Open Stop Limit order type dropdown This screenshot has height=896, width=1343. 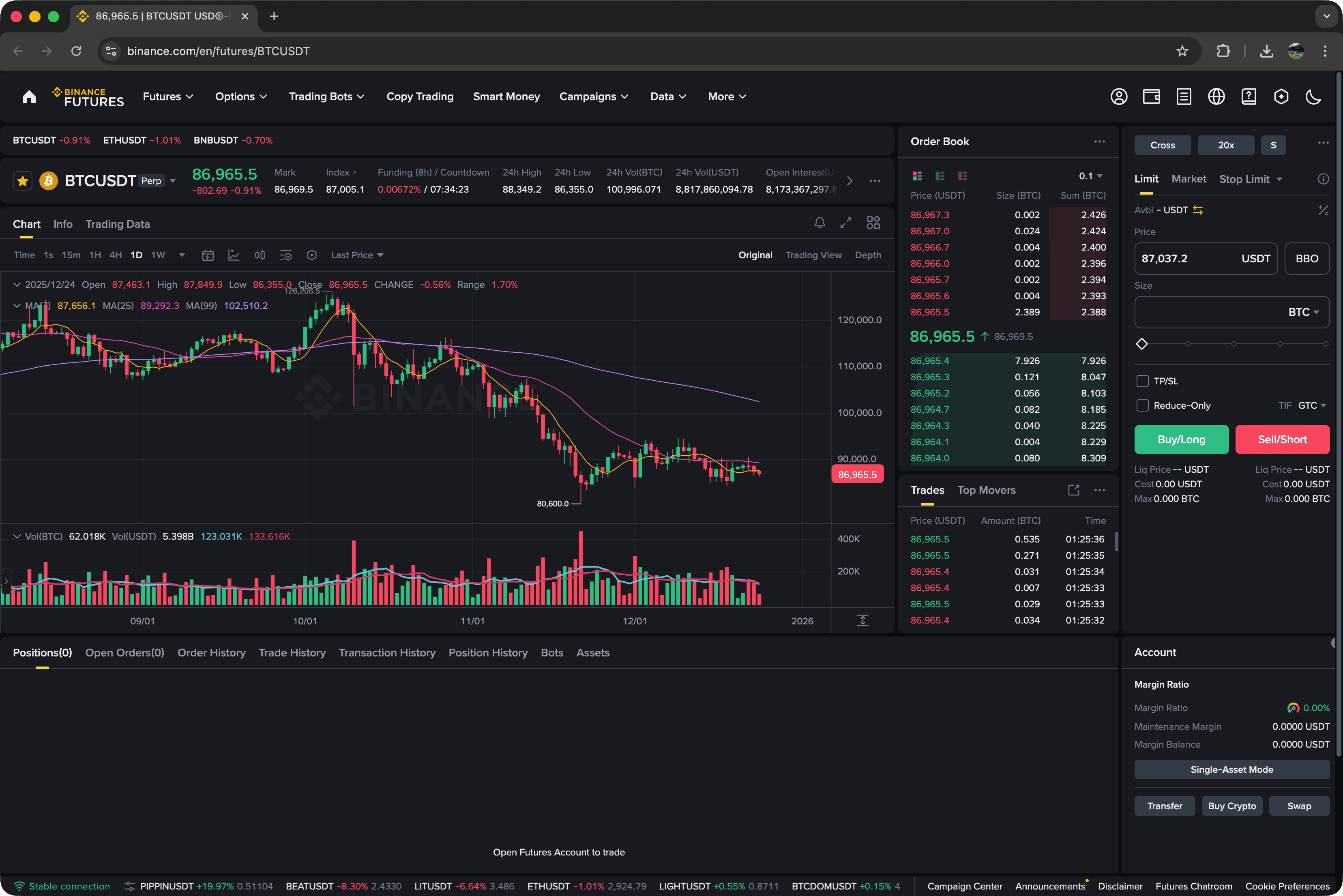(1251, 180)
